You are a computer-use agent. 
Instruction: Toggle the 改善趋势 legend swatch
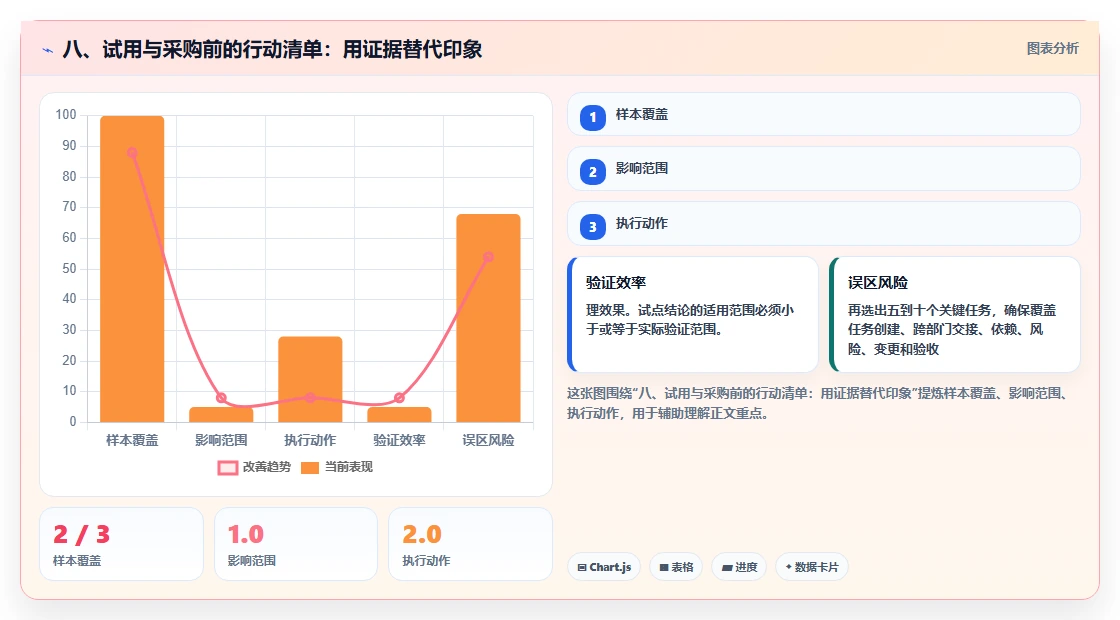pyautogui.click(x=228, y=468)
